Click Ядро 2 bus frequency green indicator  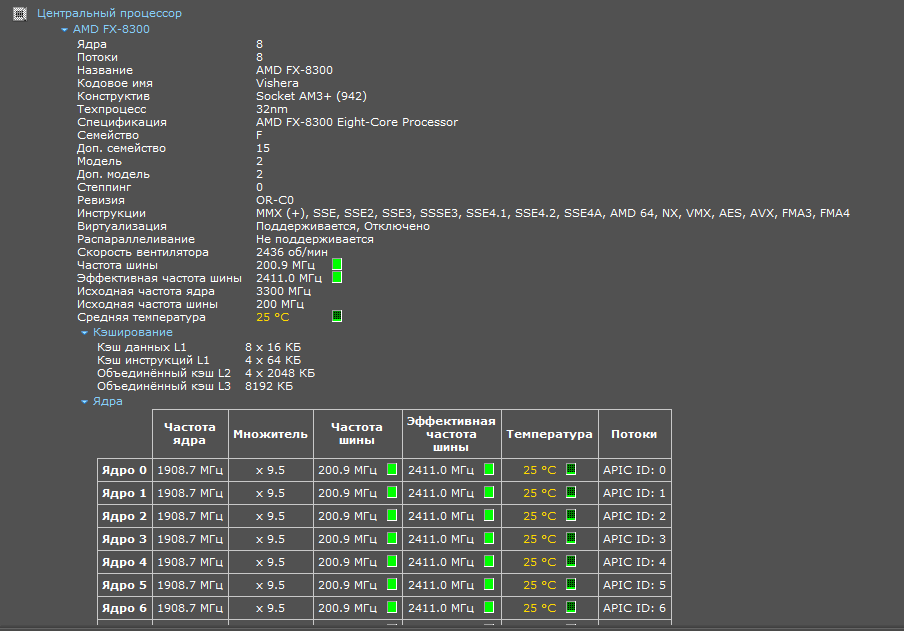[392, 515]
